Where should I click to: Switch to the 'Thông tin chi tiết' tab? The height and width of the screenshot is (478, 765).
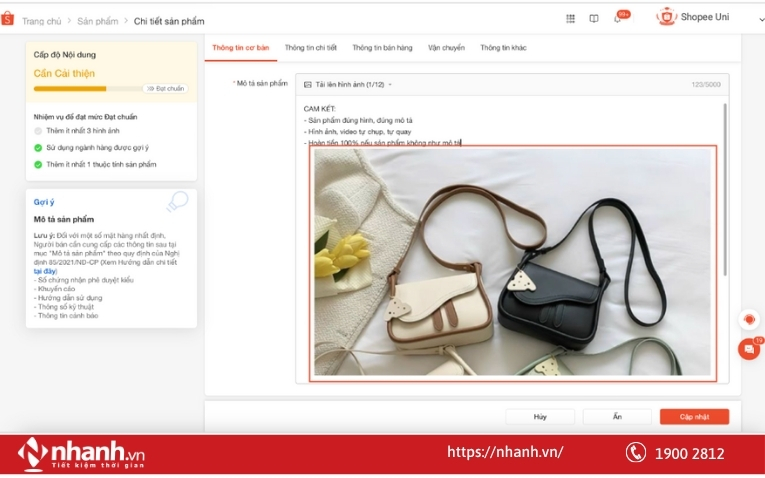tap(310, 48)
